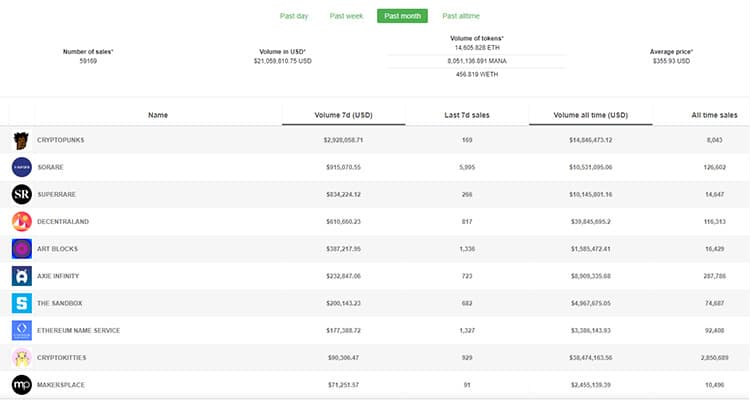750x400 pixels.
Task: Click SuperRare all time volume value
Action: point(591,194)
